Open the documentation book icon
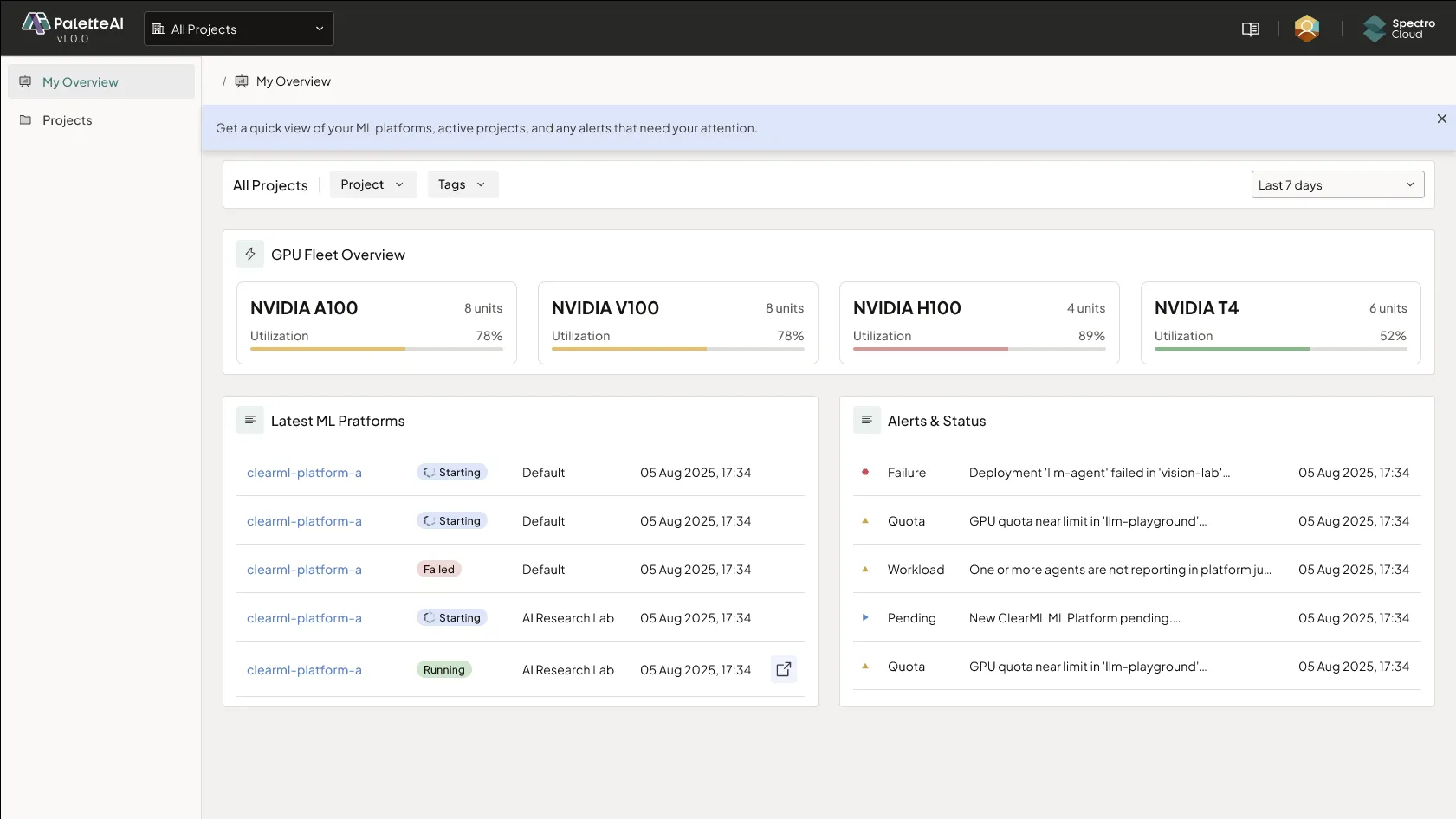This screenshot has height=819, width=1456. tap(1250, 29)
